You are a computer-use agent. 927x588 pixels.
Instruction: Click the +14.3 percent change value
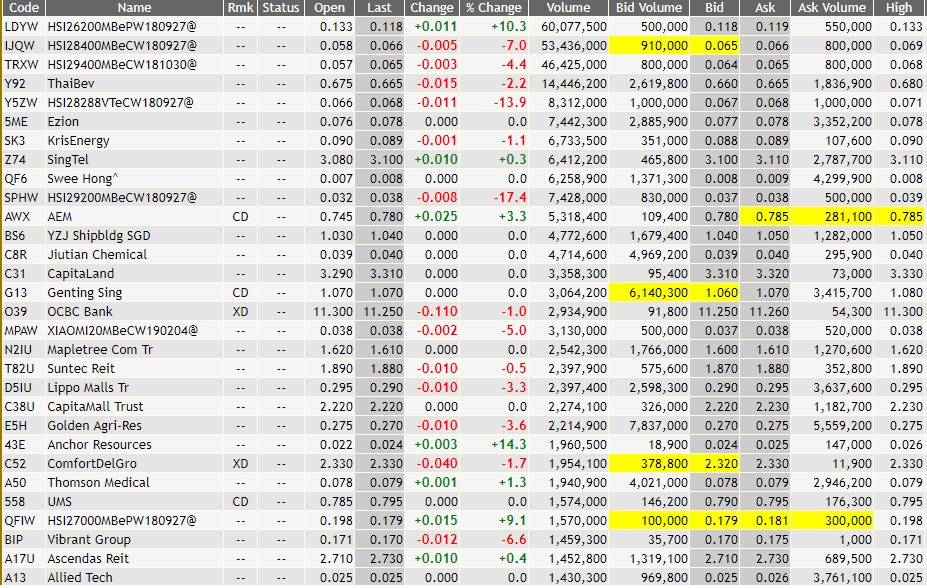point(508,444)
